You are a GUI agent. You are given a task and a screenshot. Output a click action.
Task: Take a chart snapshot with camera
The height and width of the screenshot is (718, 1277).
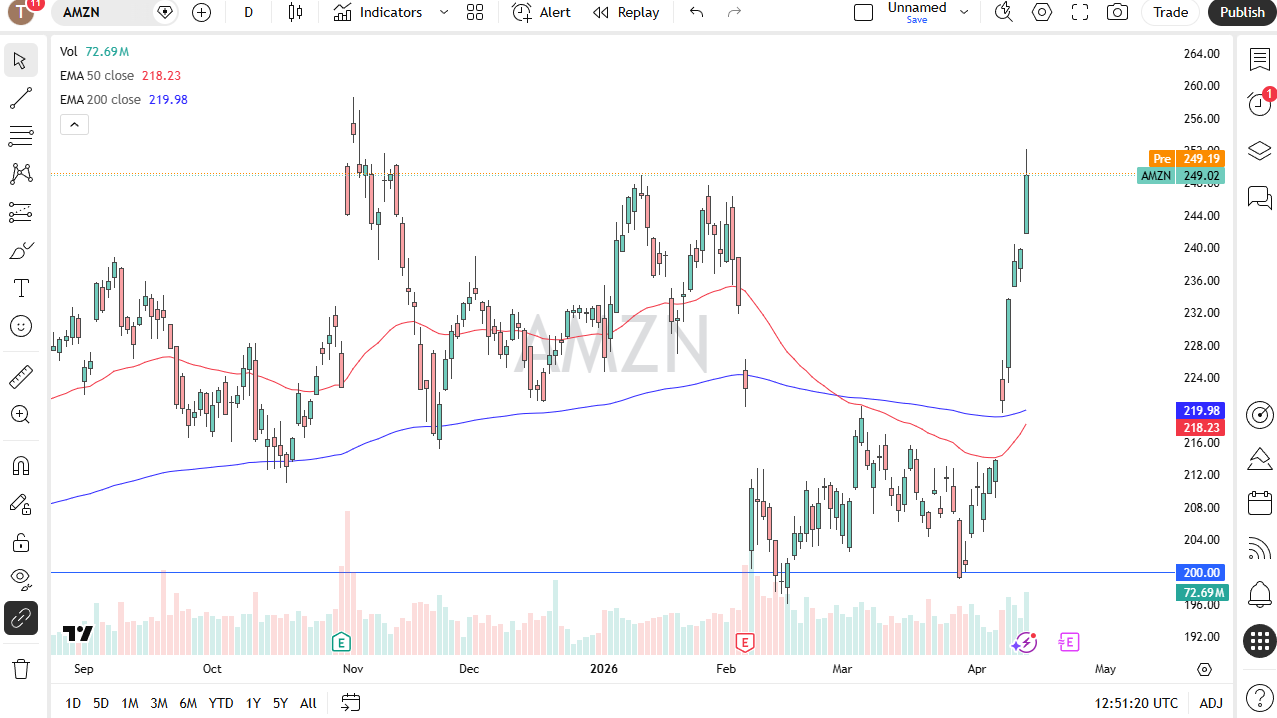[1117, 12]
